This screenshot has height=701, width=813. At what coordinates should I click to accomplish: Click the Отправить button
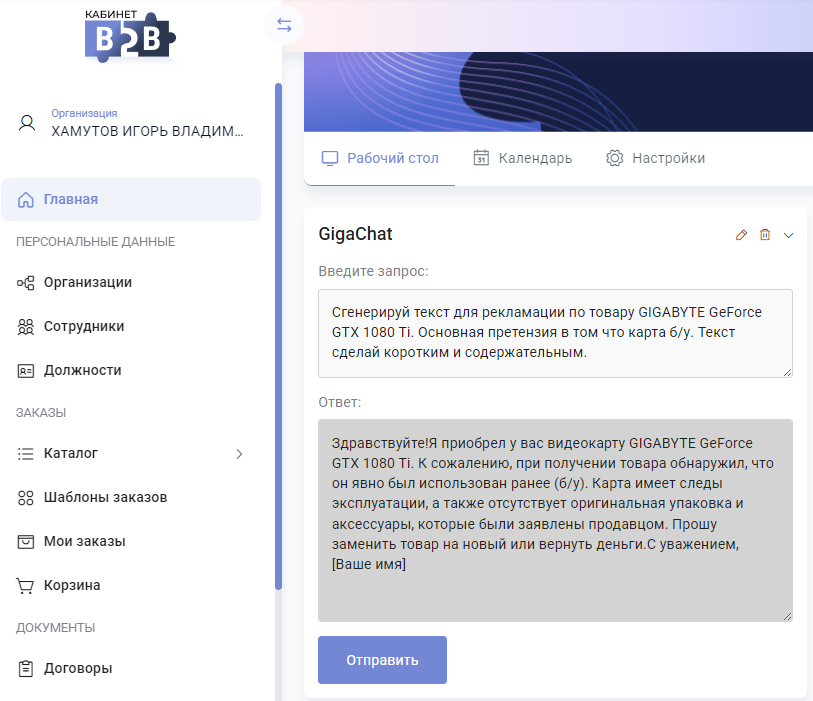382,660
